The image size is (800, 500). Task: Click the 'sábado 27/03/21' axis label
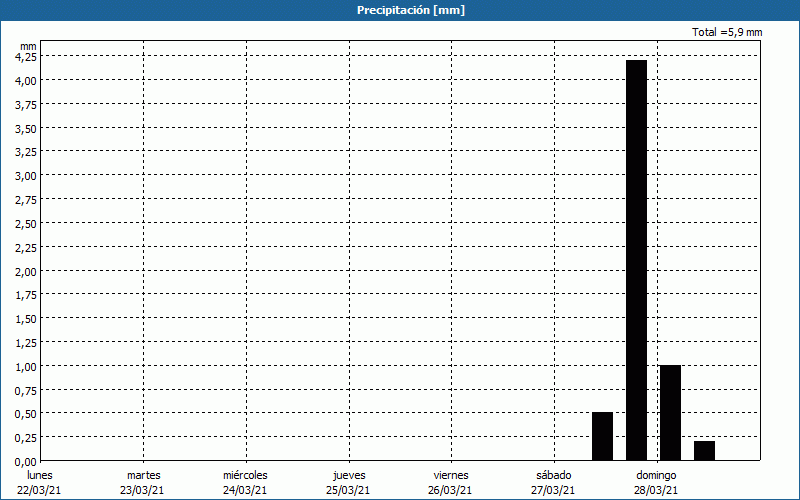pyautogui.click(x=553, y=483)
